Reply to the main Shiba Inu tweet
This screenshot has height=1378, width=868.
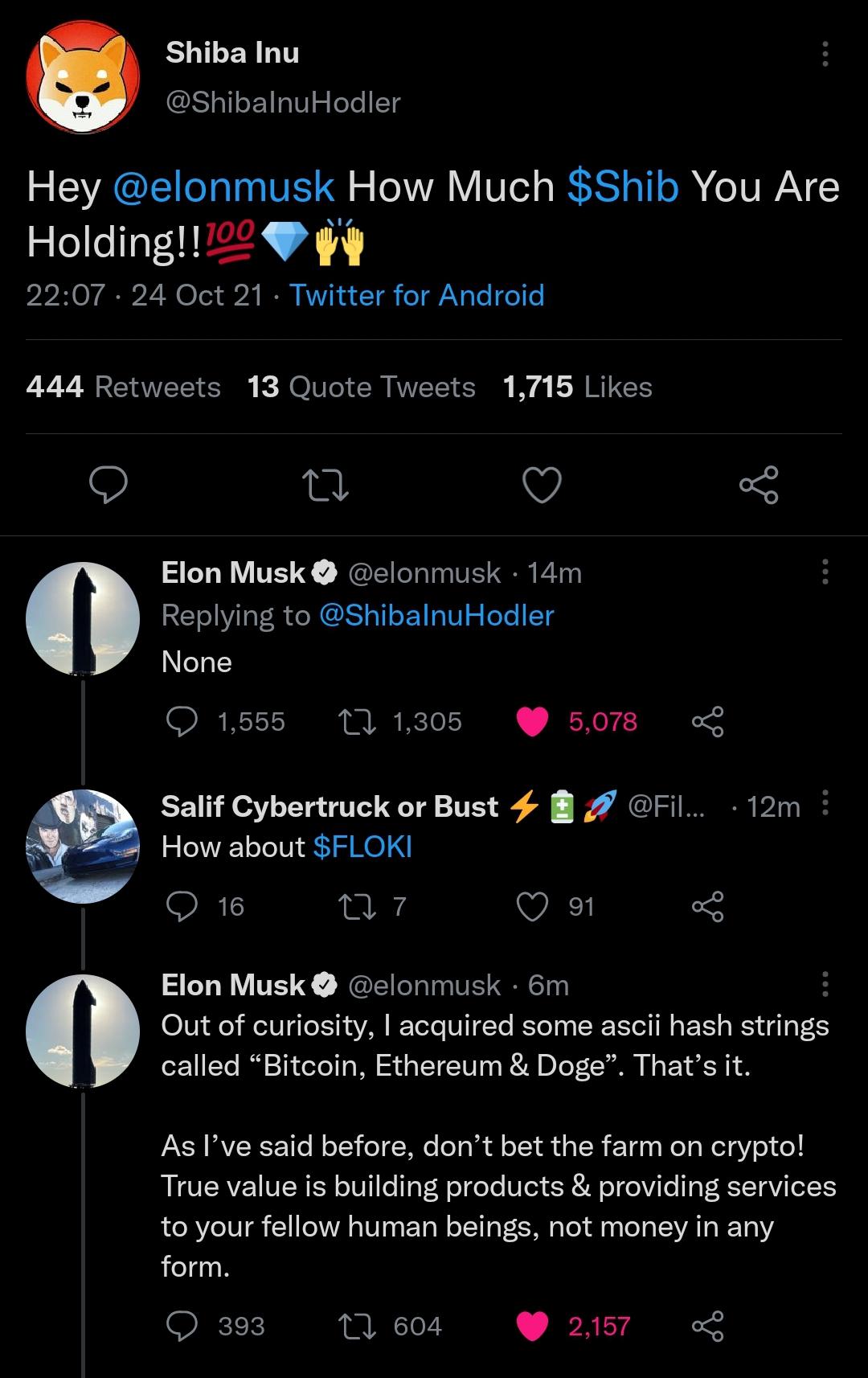click(x=108, y=485)
